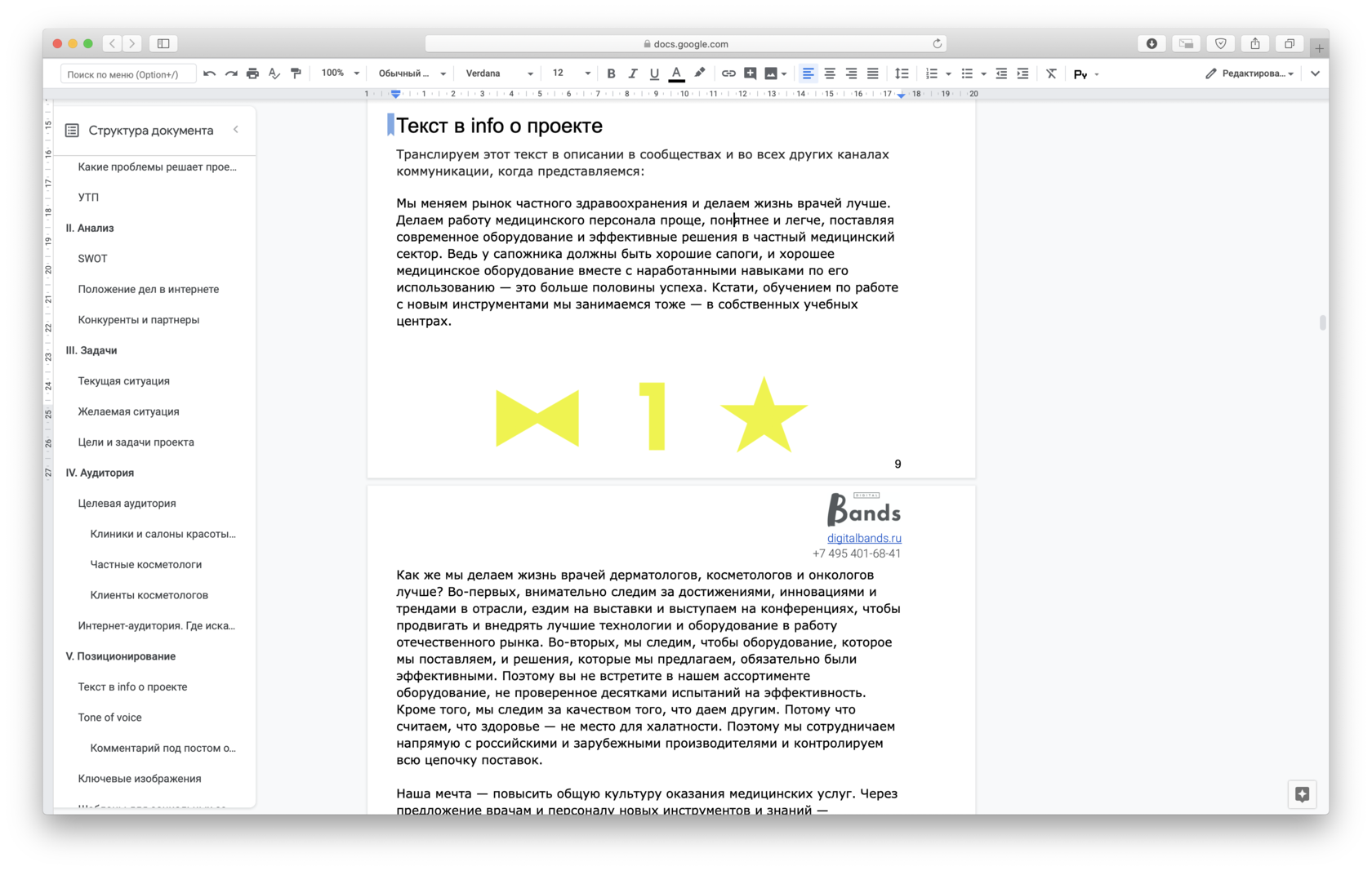This screenshot has width=1372, height=871.
Task: Align text right
Action: tap(851, 73)
